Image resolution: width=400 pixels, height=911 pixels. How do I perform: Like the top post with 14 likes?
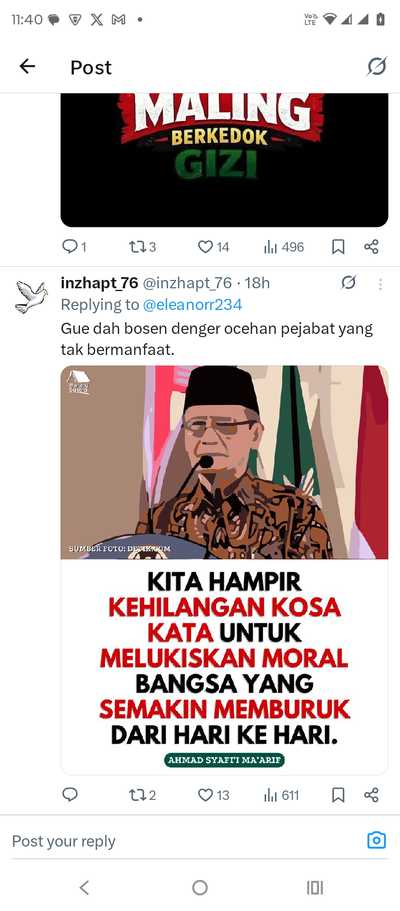click(213, 247)
